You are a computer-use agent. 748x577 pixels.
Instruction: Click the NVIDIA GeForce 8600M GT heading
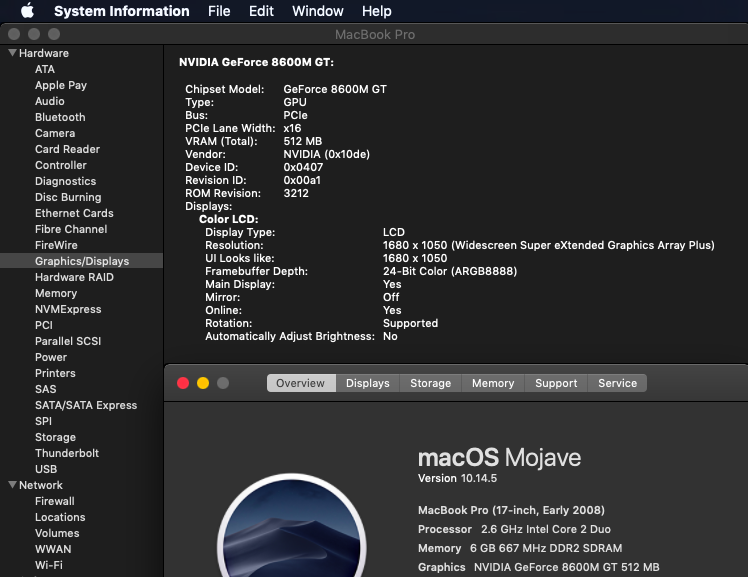(256, 62)
